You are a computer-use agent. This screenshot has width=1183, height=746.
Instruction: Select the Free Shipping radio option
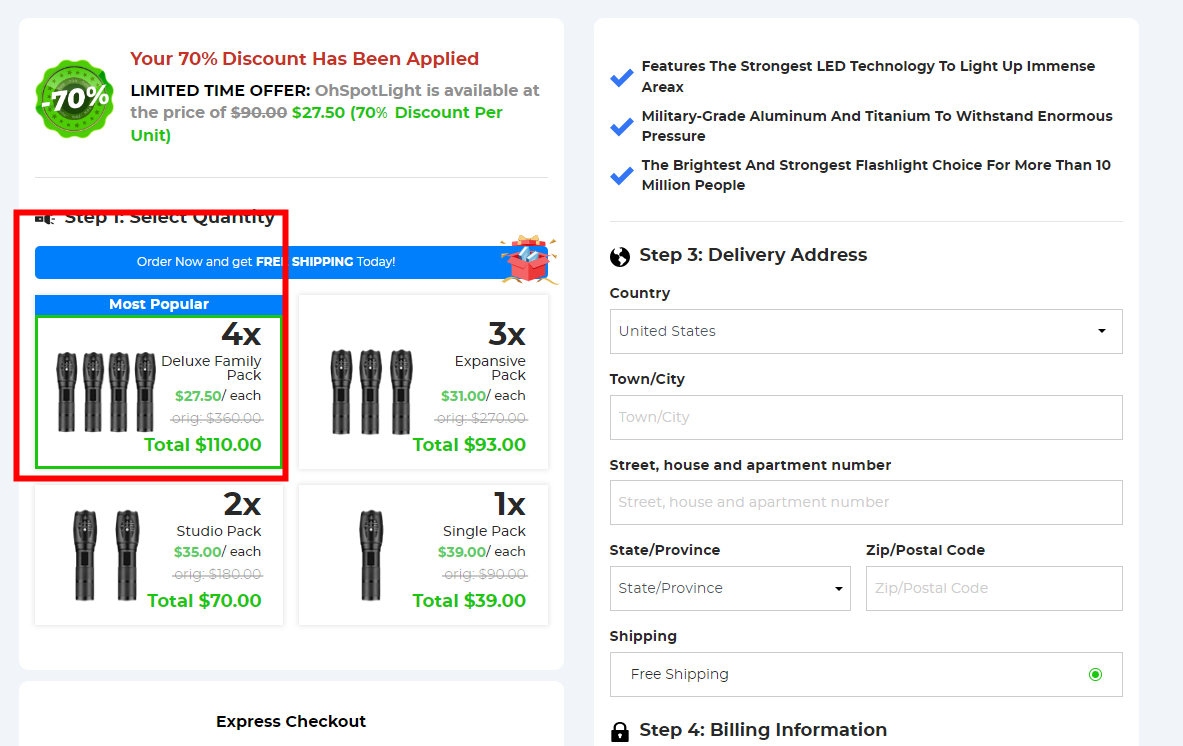coord(1095,674)
